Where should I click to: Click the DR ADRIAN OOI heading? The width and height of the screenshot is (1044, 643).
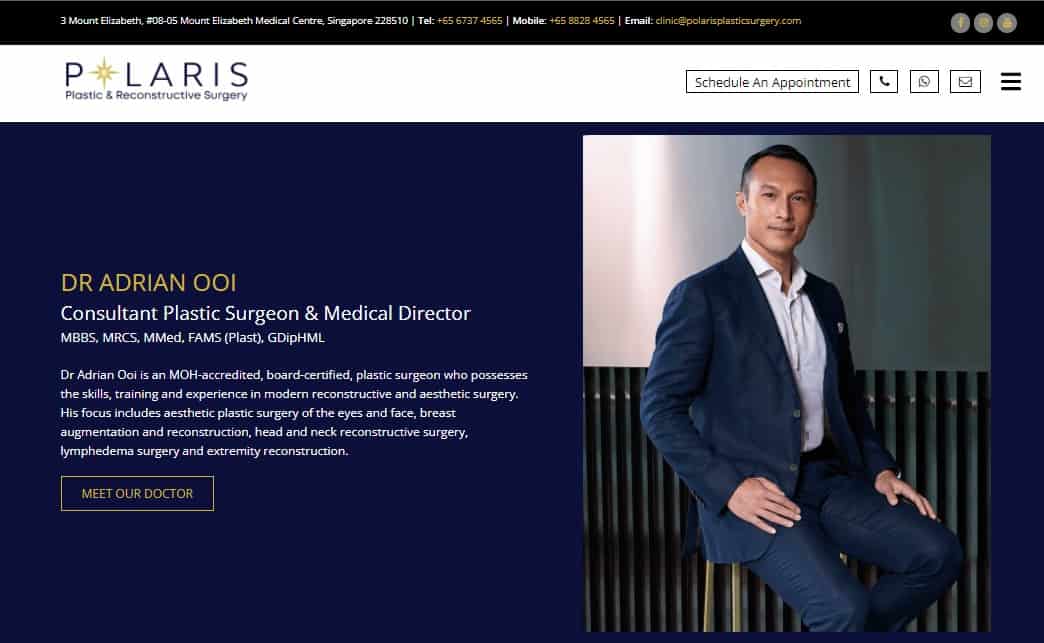(148, 283)
